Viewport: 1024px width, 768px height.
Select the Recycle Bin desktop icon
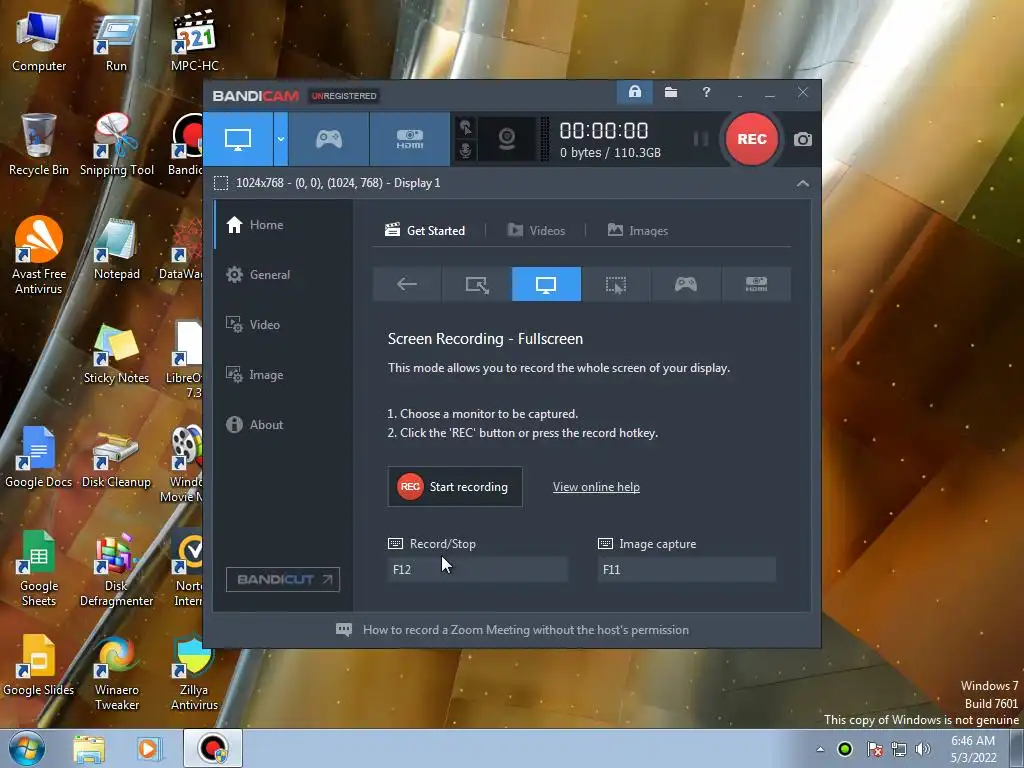tap(39, 145)
